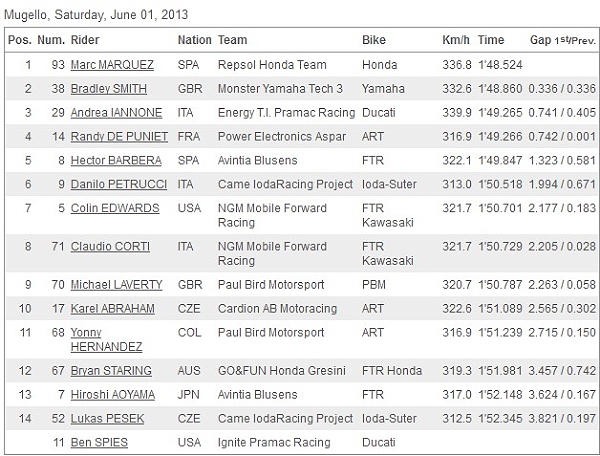Click the Rider column header
This screenshot has height=456, width=600.
pos(85,40)
